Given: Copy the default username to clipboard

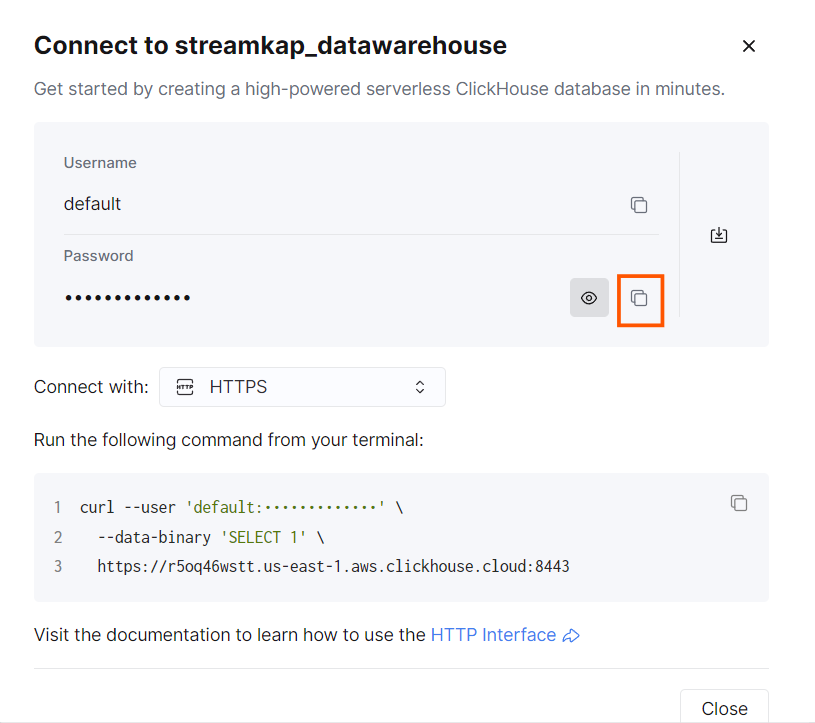Looking at the screenshot, I should (x=639, y=205).
